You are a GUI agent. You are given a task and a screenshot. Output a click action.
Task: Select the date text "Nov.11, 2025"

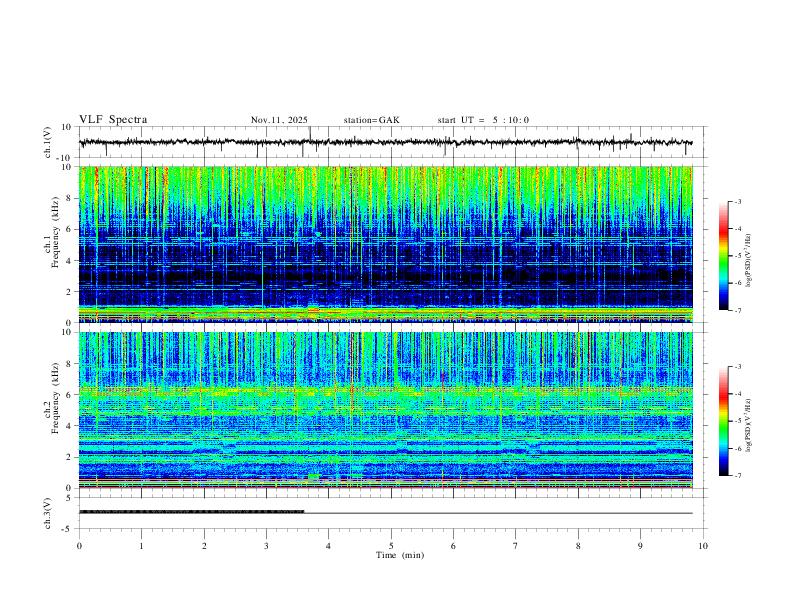coord(279,120)
